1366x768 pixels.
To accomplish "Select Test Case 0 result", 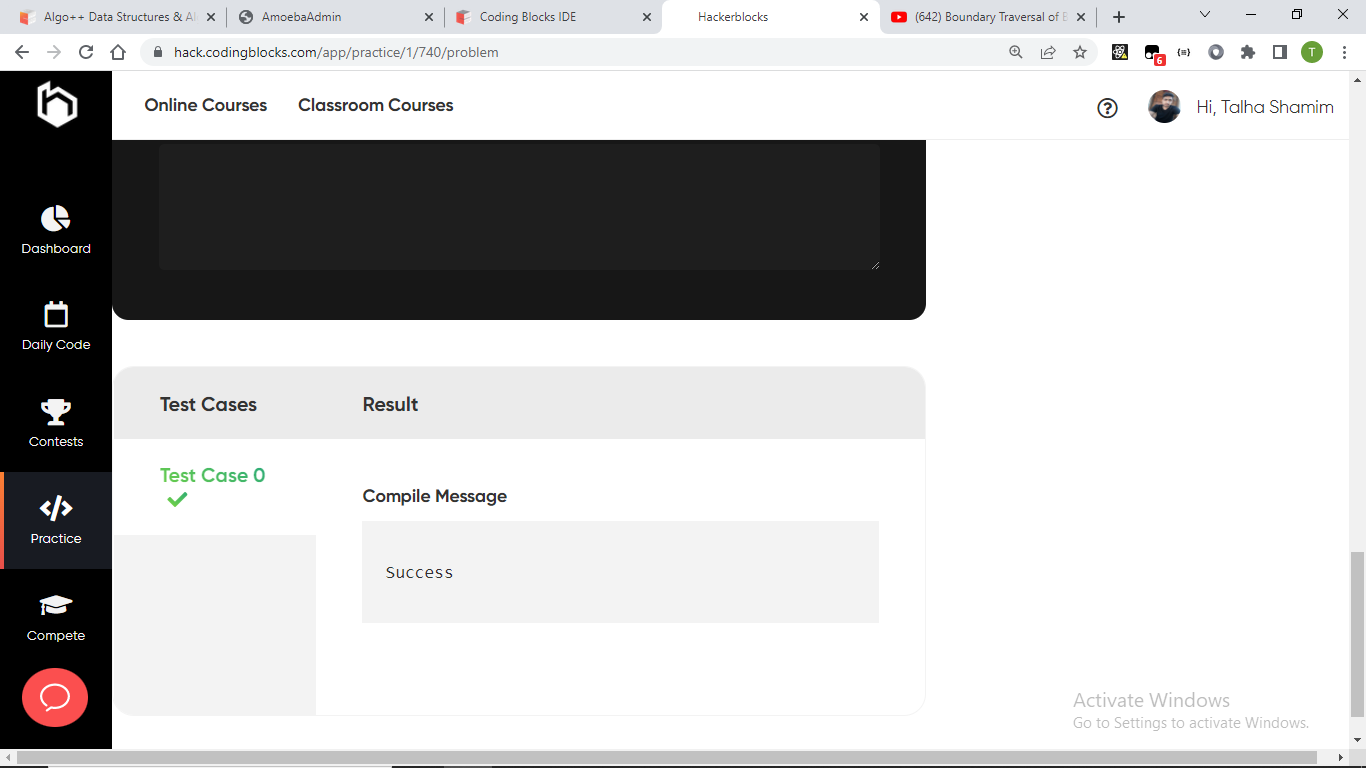I will tap(212, 476).
